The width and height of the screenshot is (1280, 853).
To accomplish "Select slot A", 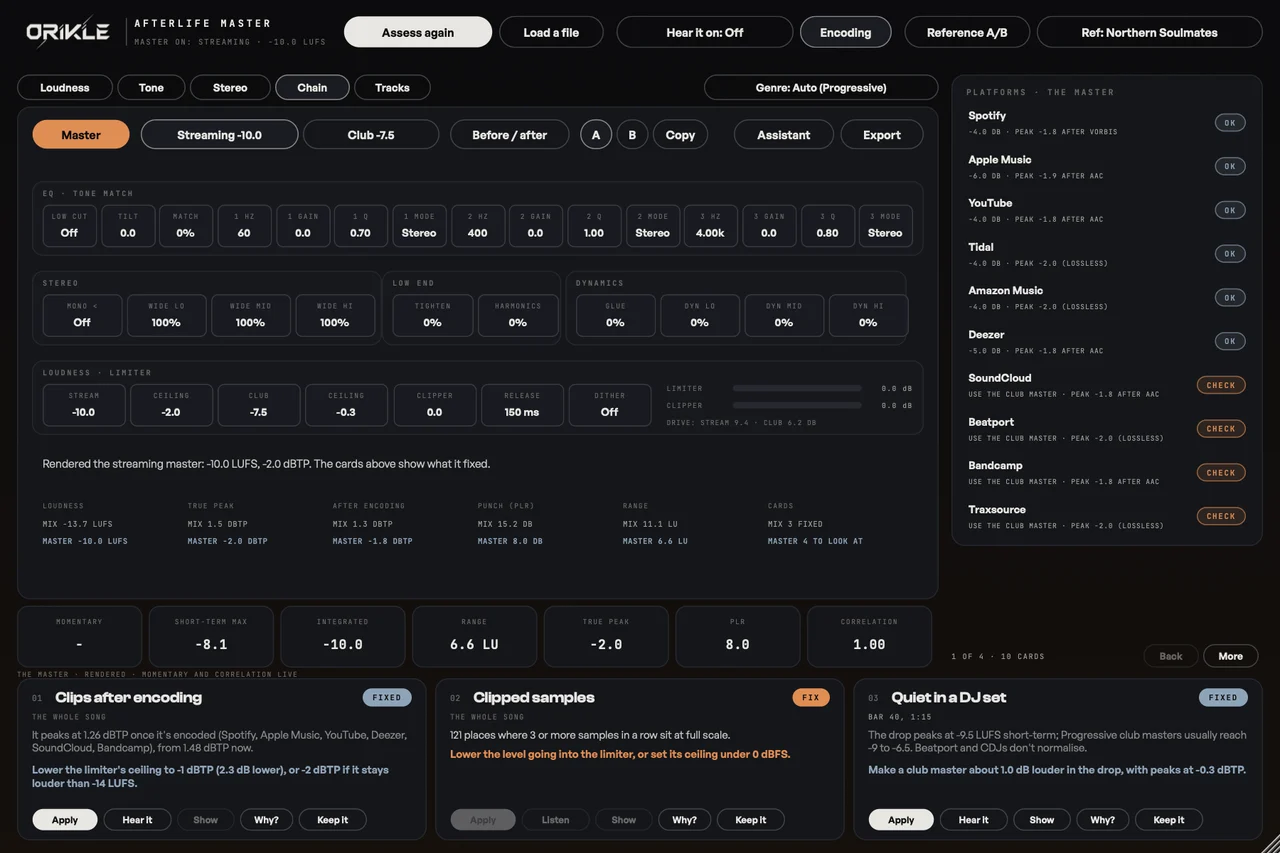I will click(x=596, y=134).
